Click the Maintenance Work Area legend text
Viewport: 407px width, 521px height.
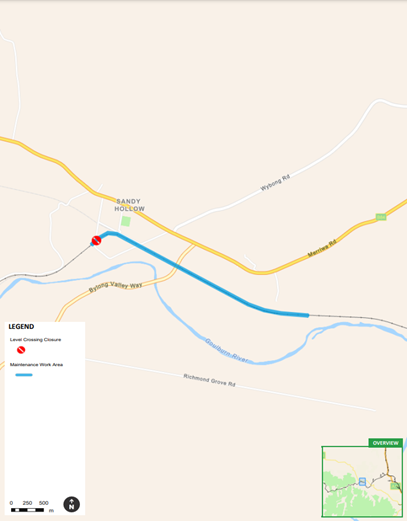[x=36, y=365]
